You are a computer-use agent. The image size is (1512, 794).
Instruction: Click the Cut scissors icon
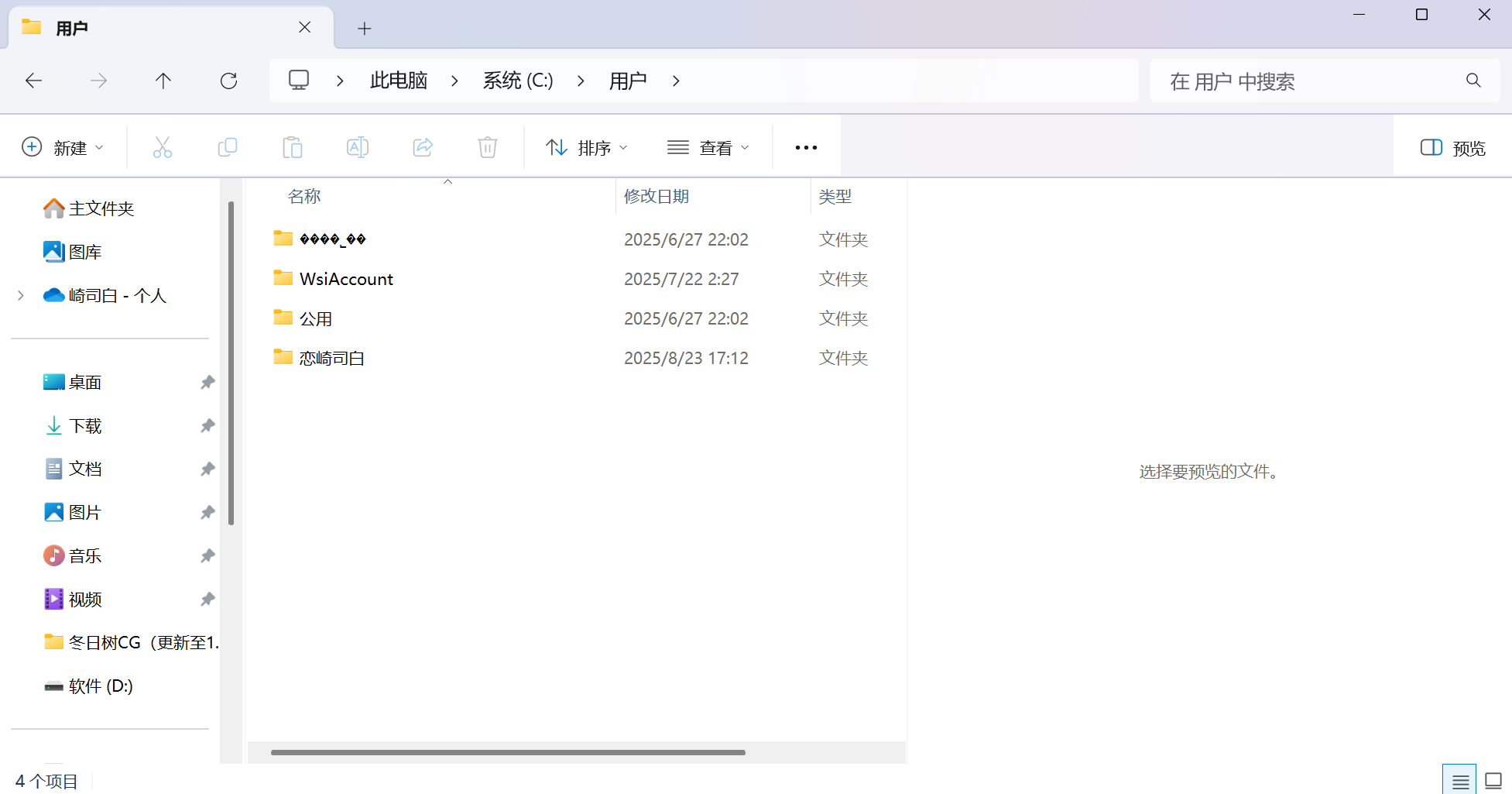tap(163, 147)
